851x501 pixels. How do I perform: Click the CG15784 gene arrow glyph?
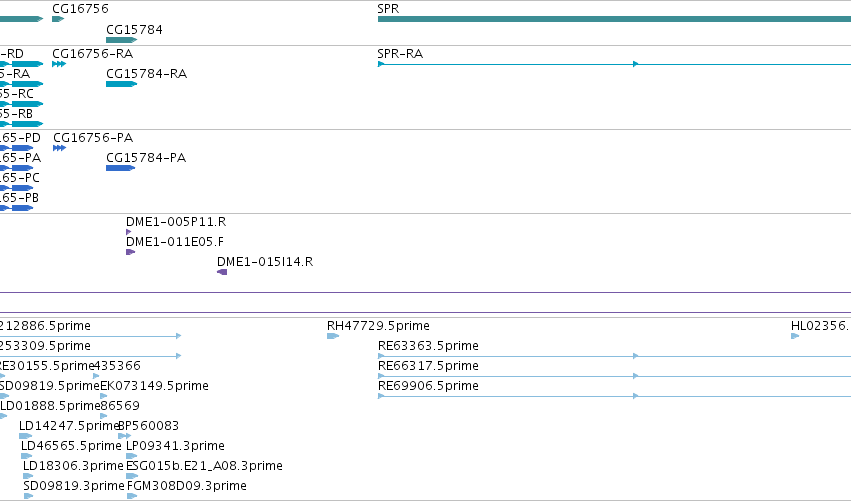point(122,40)
